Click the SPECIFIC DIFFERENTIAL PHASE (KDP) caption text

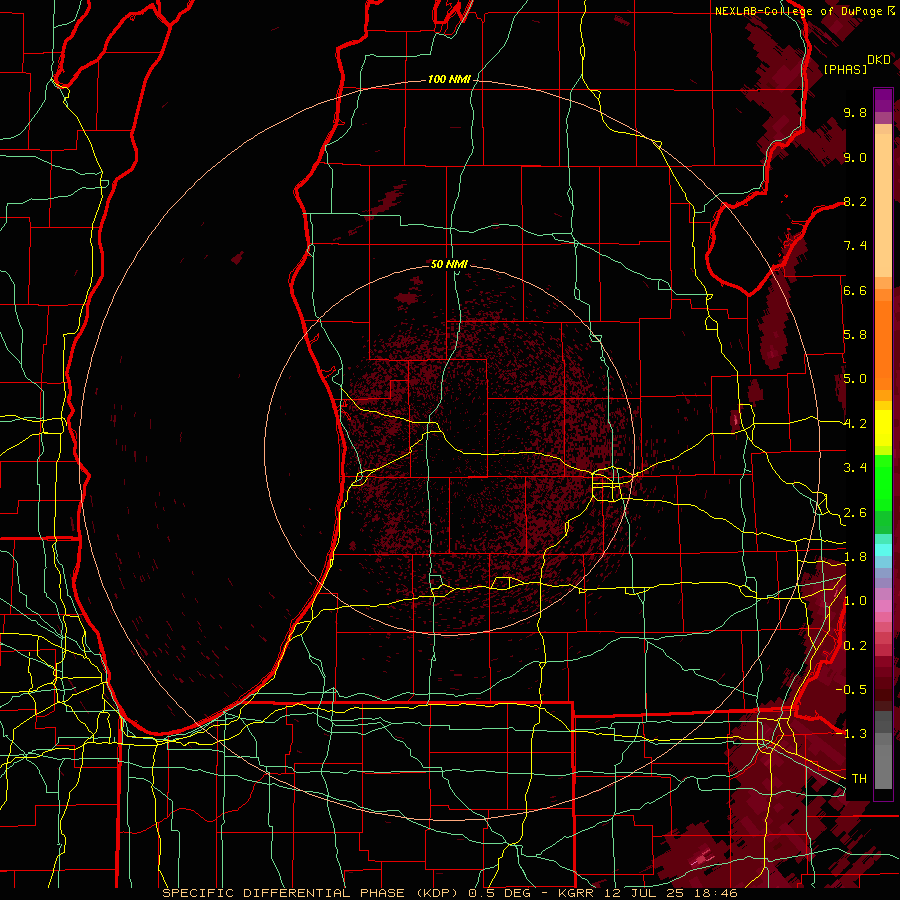click(312, 893)
